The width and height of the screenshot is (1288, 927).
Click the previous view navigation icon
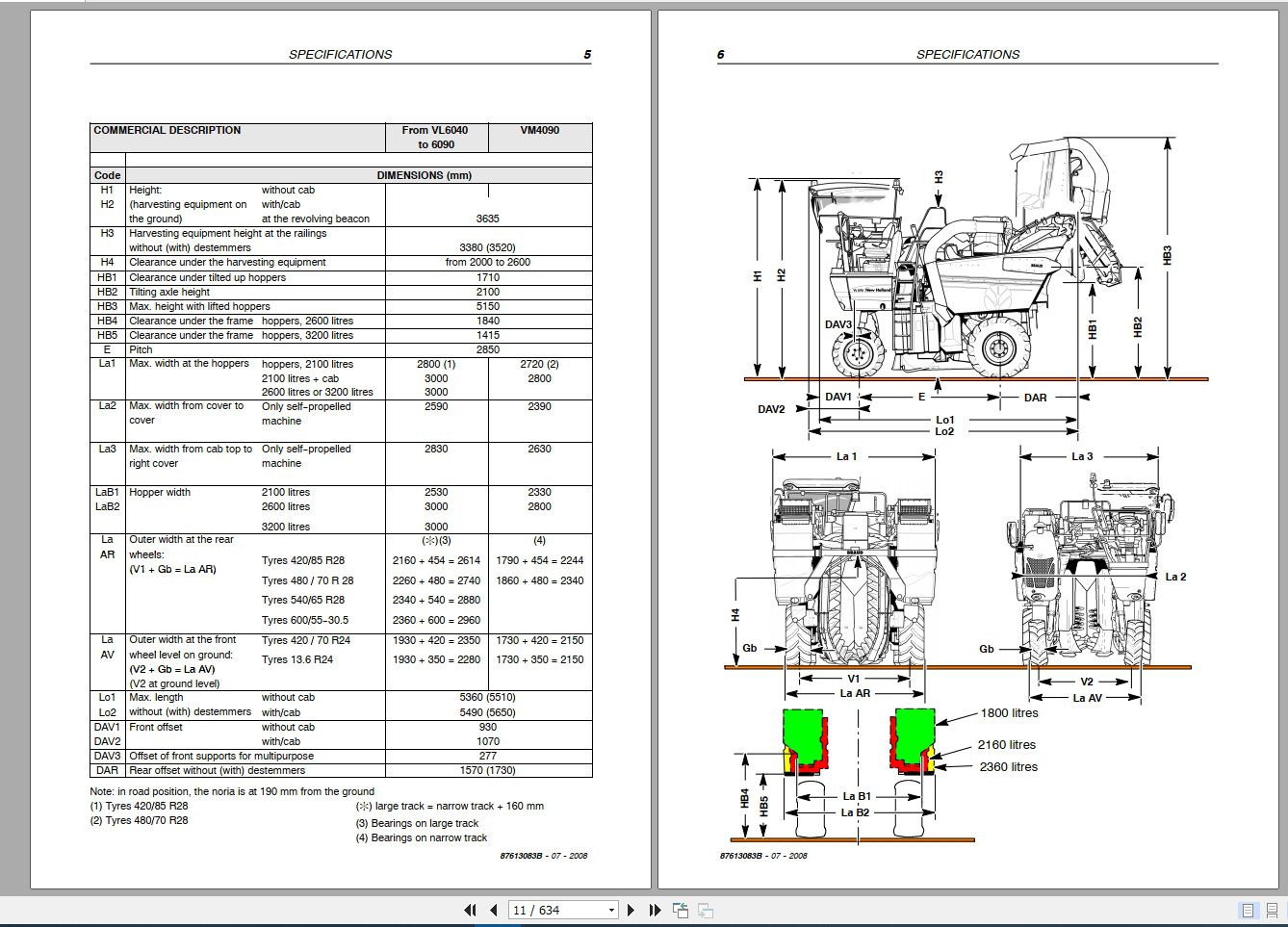tap(681, 910)
